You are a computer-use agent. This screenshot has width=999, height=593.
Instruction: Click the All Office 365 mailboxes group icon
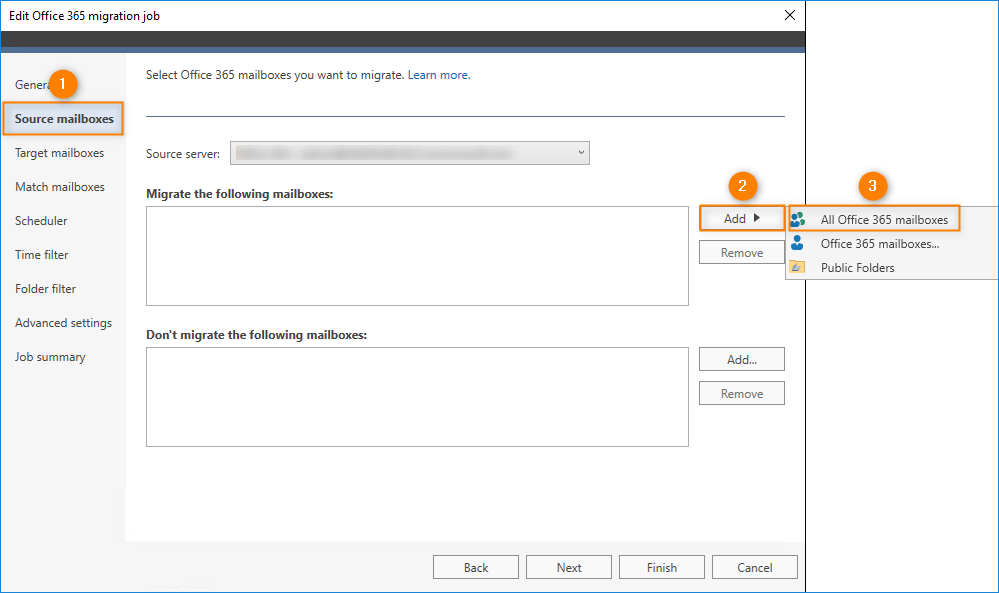pyautogui.click(x=797, y=220)
